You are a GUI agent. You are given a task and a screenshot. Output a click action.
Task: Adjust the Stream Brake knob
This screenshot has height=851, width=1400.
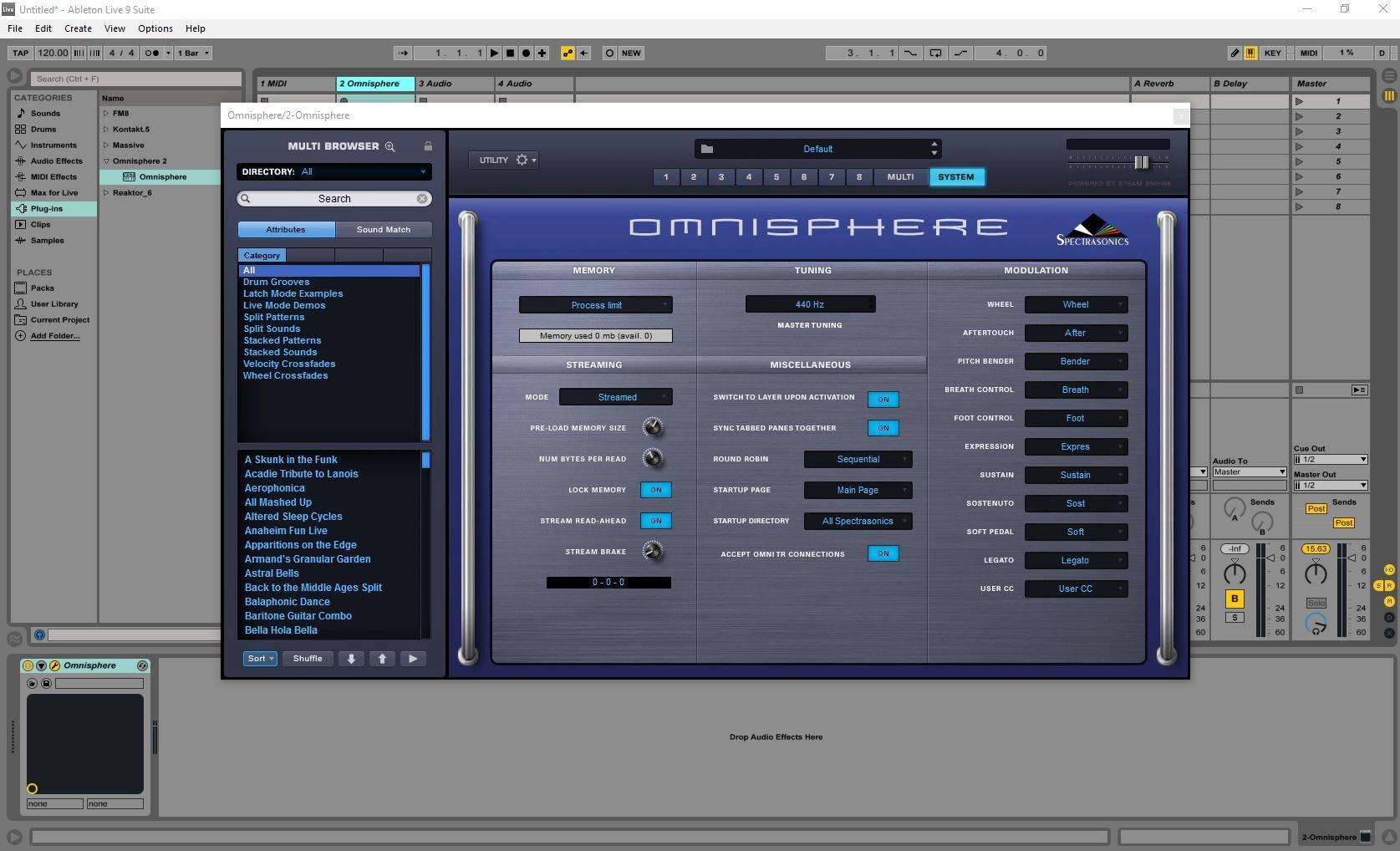pyautogui.click(x=653, y=551)
